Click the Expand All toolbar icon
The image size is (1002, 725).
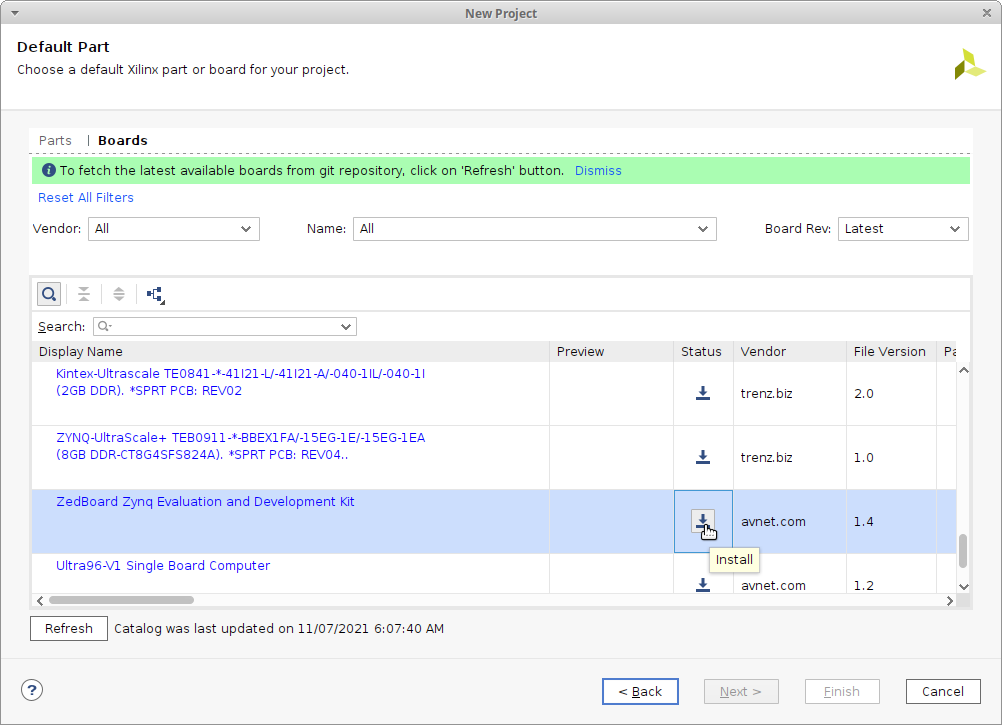coord(119,294)
